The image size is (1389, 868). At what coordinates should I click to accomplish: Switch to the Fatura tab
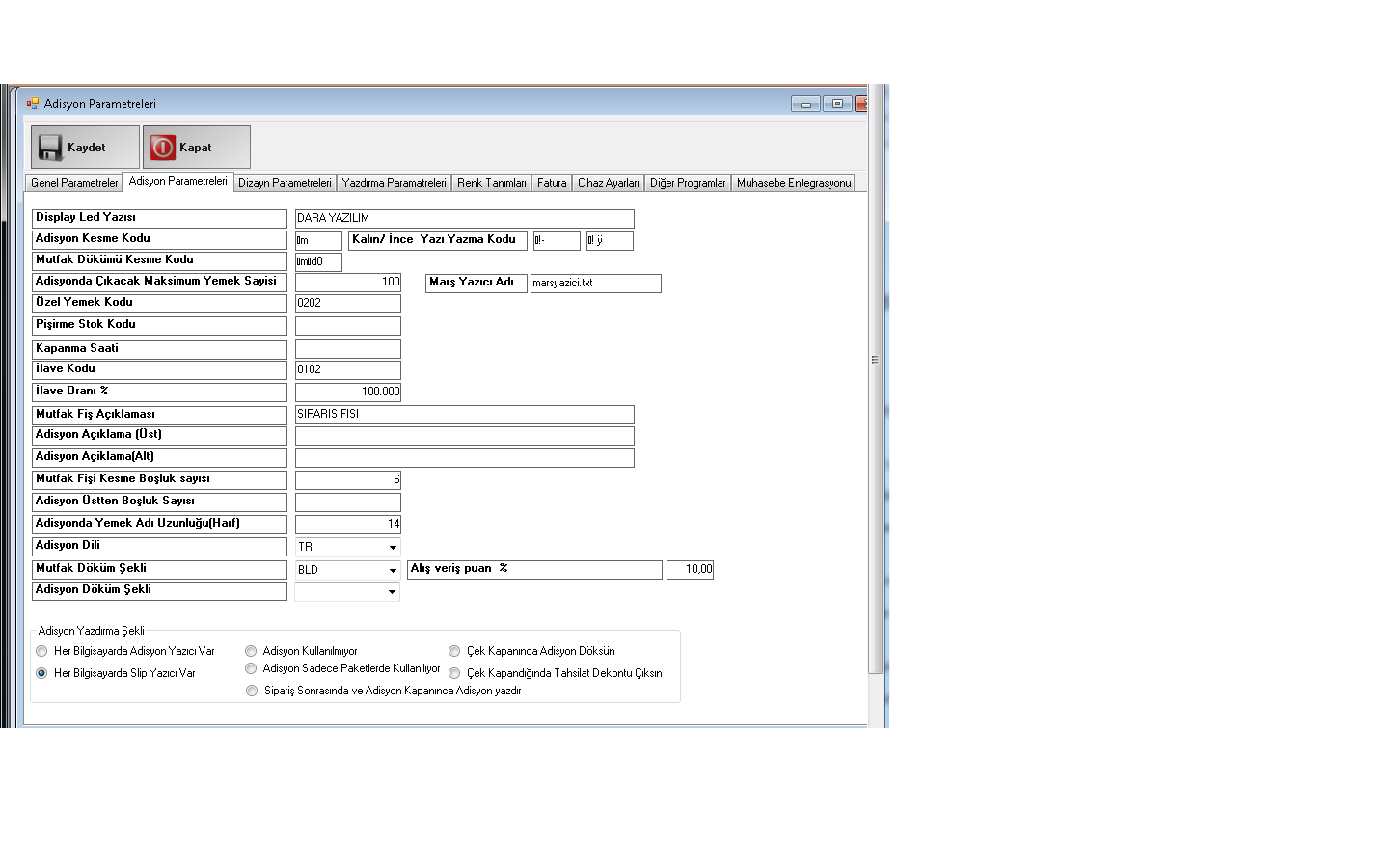[552, 183]
